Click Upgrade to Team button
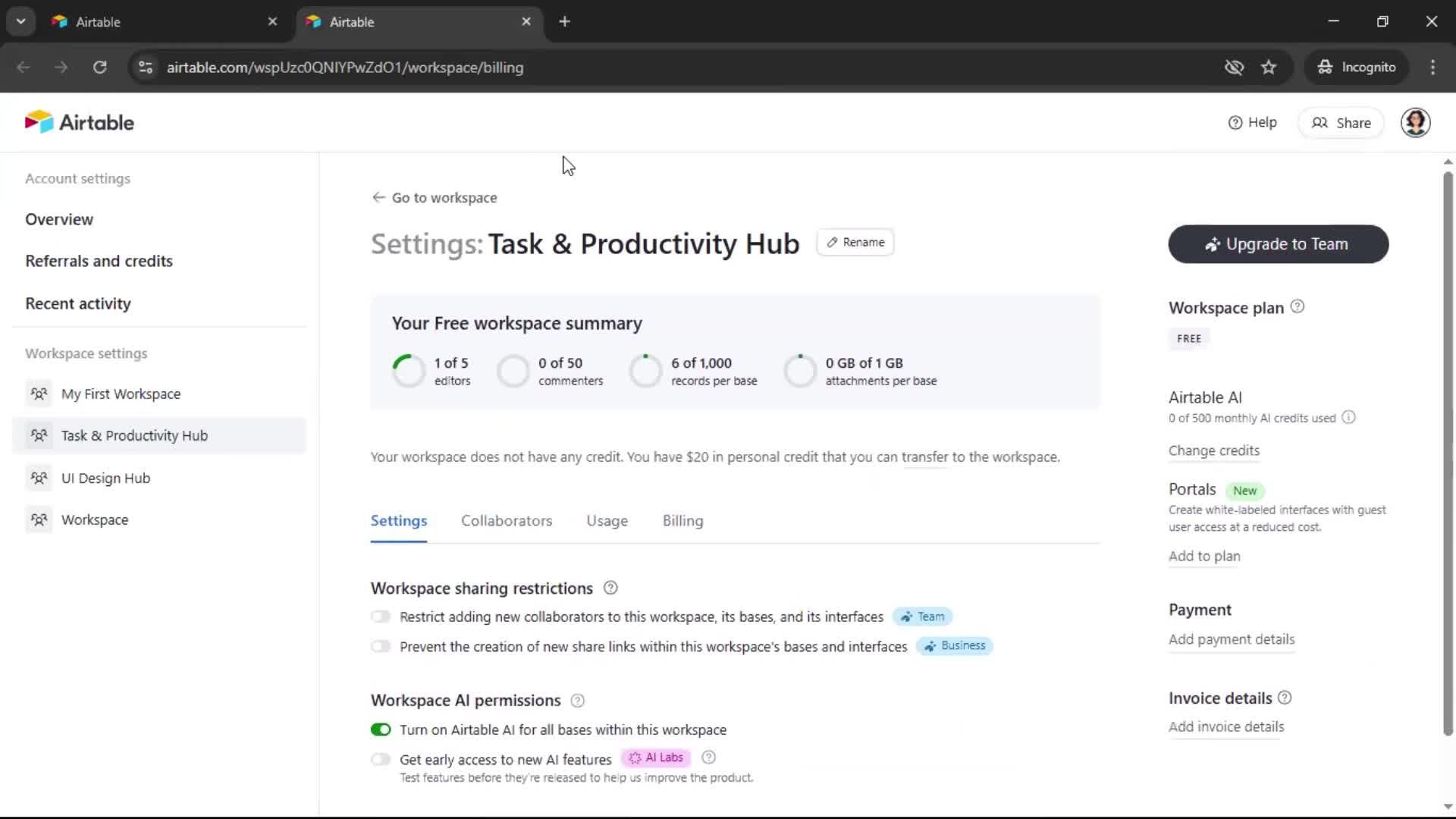The height and width of the screenshot is (819, 1456). [1279, 244]
